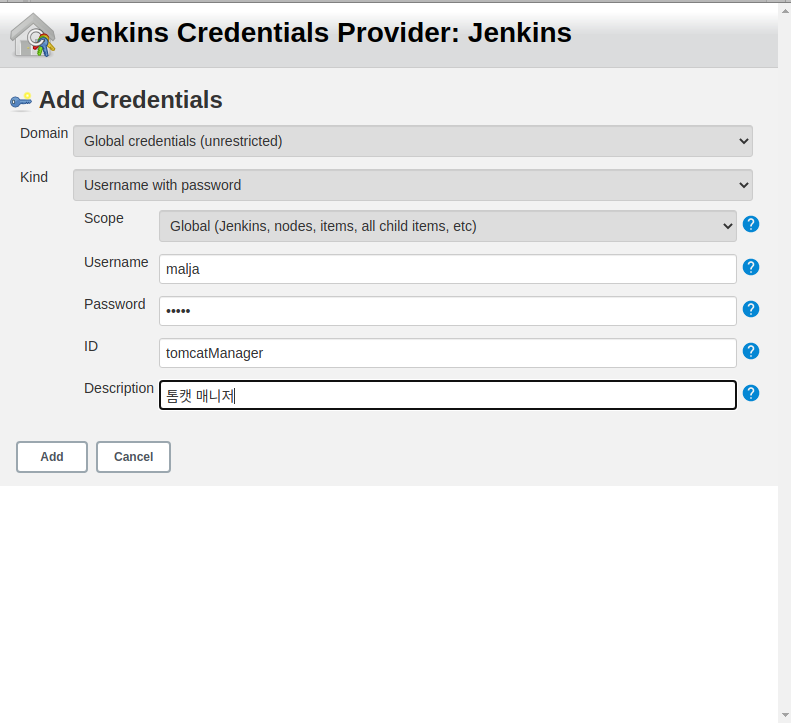Click the Password label
Image resolution: width=791 pixels, height=723 pixels.
[x=115, y=304]
